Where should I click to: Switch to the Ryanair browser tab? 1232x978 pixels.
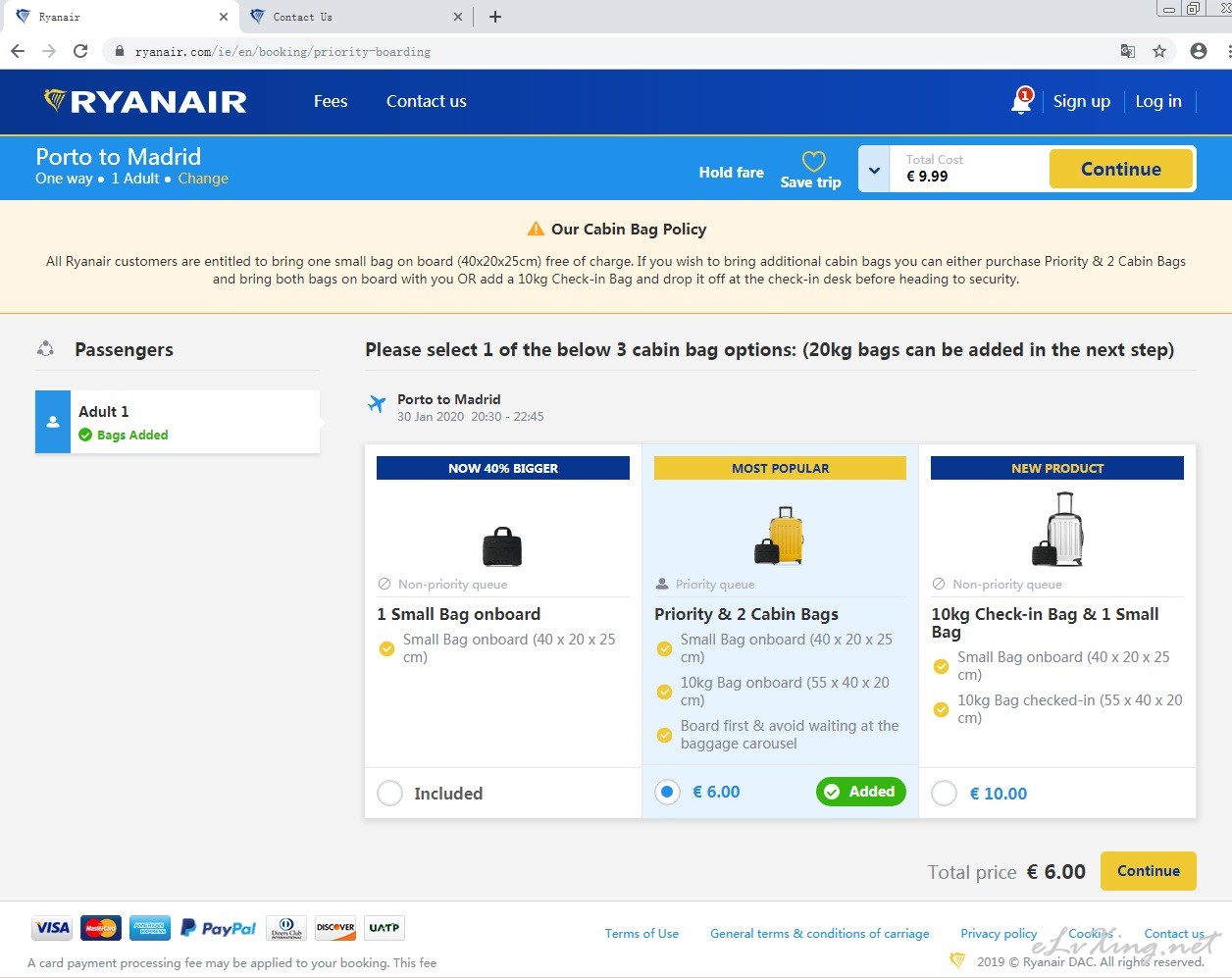pos(122,17)
